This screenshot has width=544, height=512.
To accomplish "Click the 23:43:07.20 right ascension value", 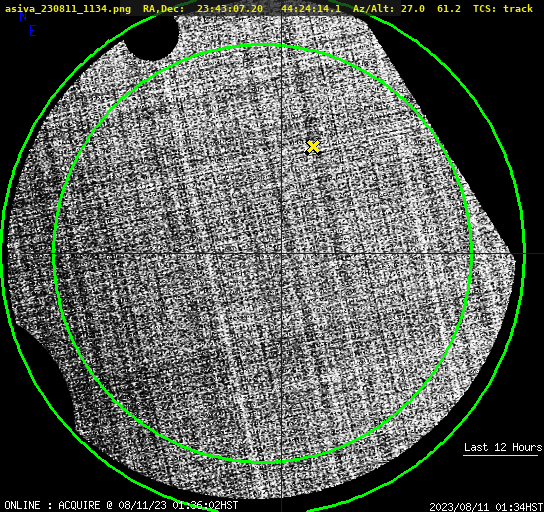I will click(230, 9).
